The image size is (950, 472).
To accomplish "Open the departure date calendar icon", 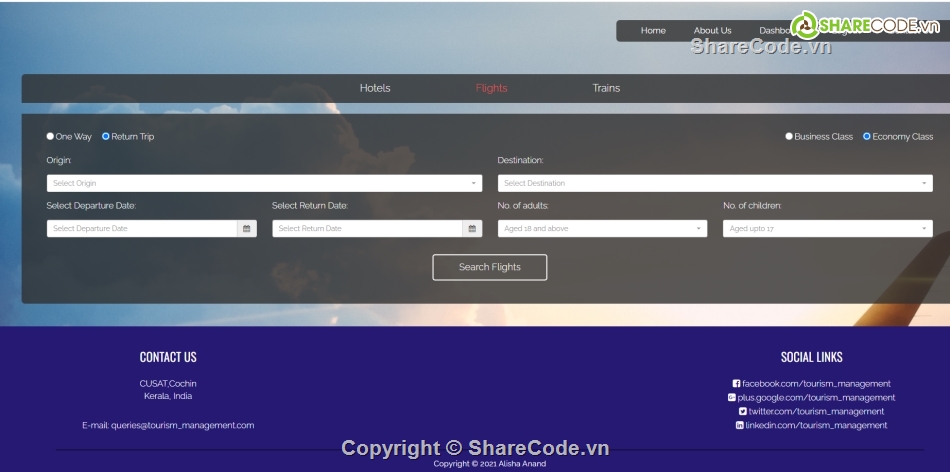I will [246, 229].
